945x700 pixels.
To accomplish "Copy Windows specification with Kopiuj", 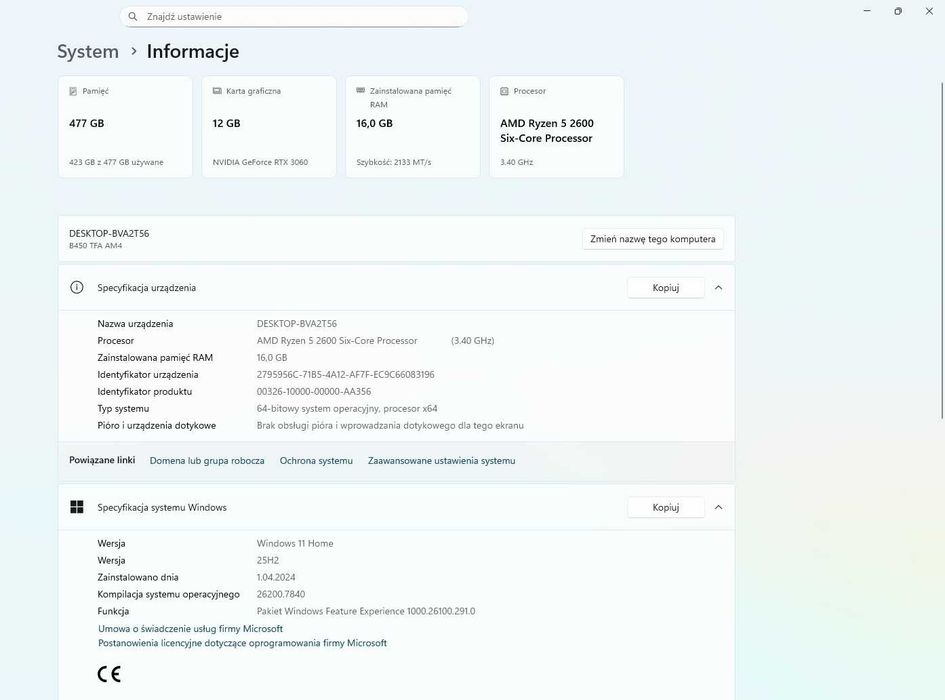I will click(666, 507).
